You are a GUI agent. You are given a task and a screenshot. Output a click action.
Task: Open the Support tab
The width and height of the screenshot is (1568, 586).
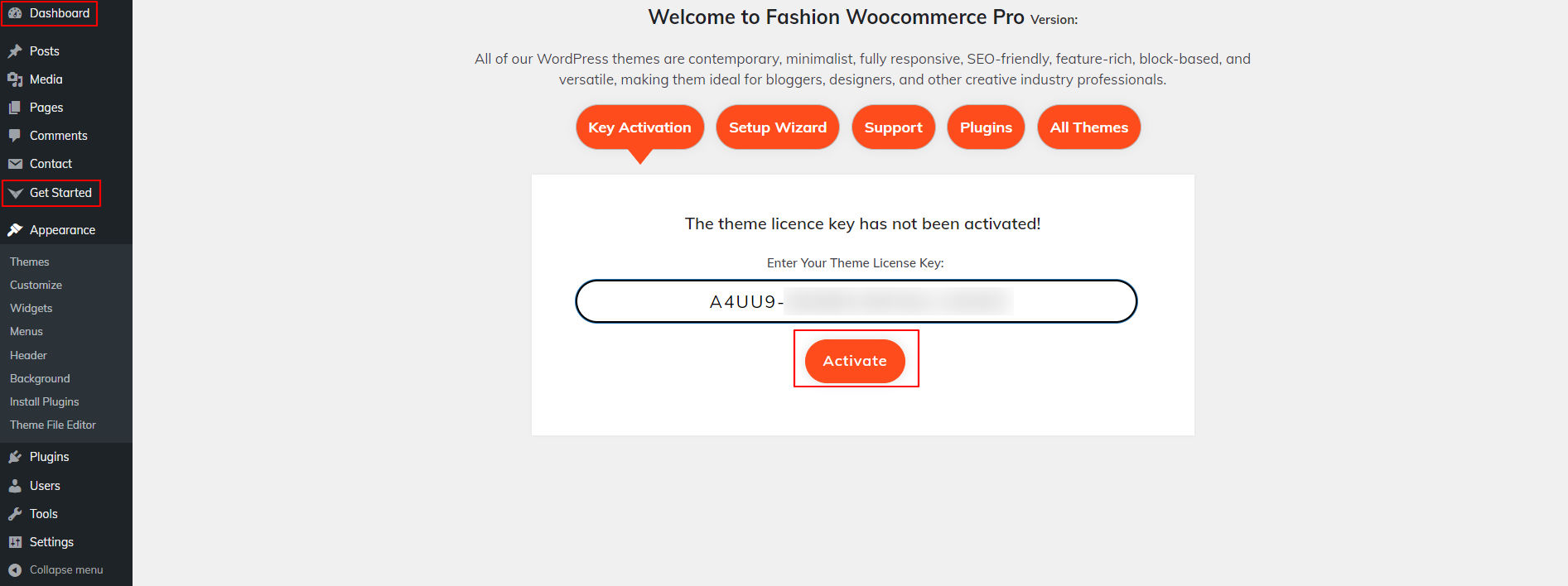(x=893, y=127)
